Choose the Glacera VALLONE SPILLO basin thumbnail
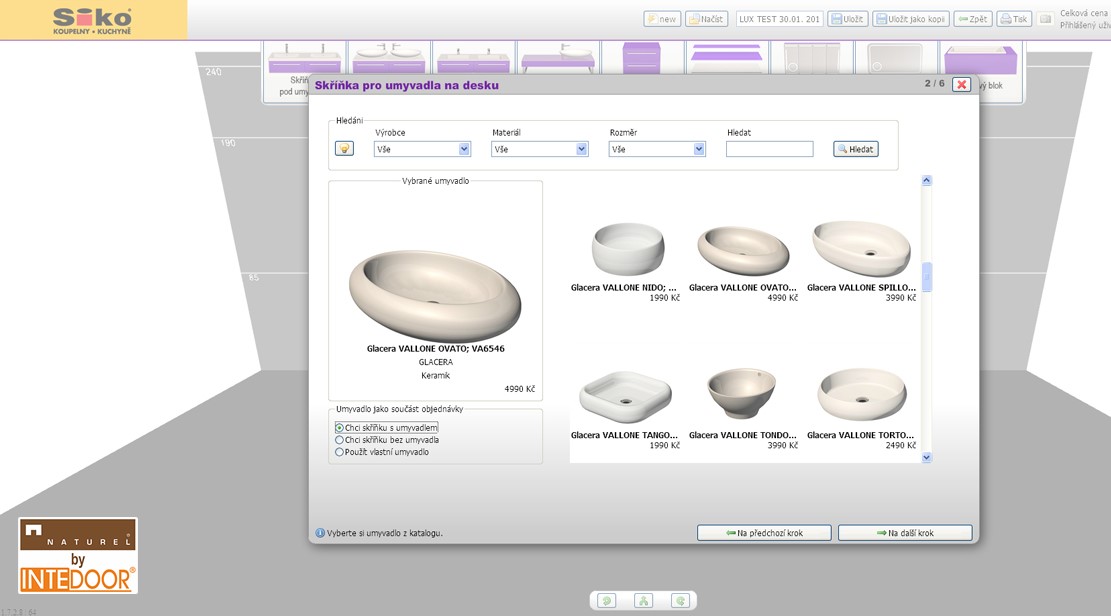The width and height of the screenshot is (1111, 616). pos(862,248)
